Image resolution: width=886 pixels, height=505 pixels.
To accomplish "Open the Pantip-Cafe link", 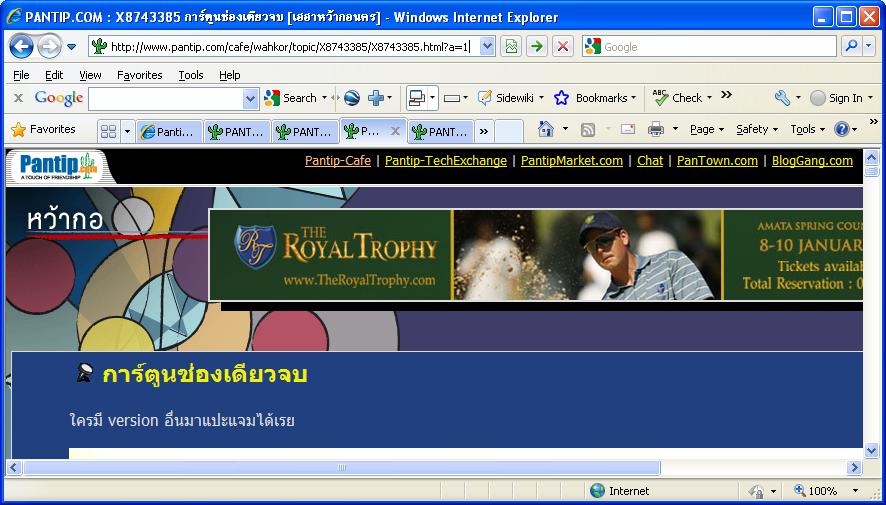I will tap(338, 161).
